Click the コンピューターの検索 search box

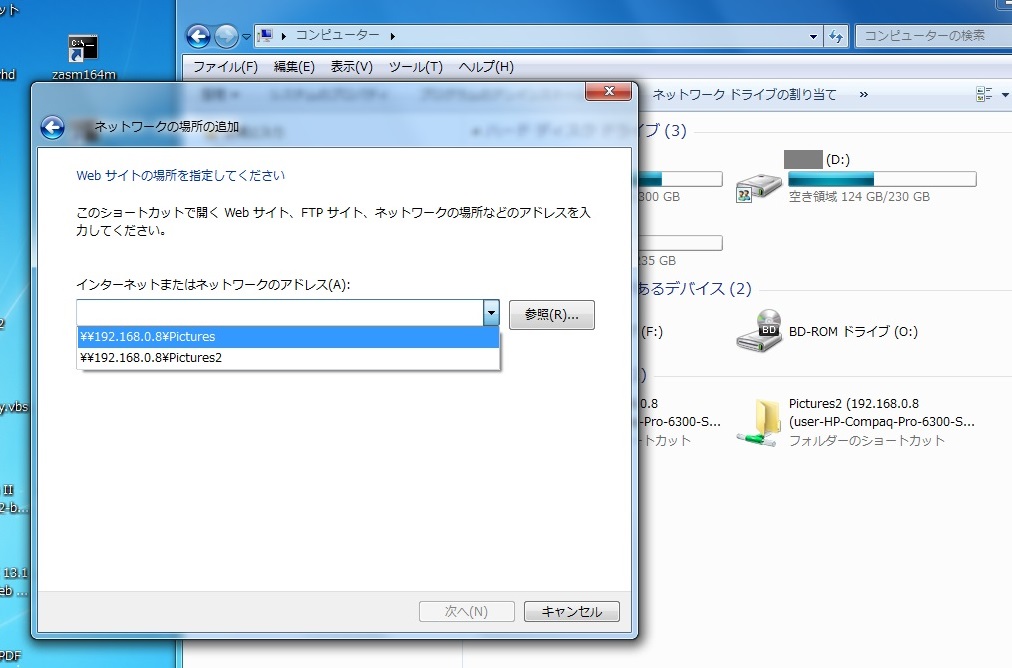(x=930, y=36)
